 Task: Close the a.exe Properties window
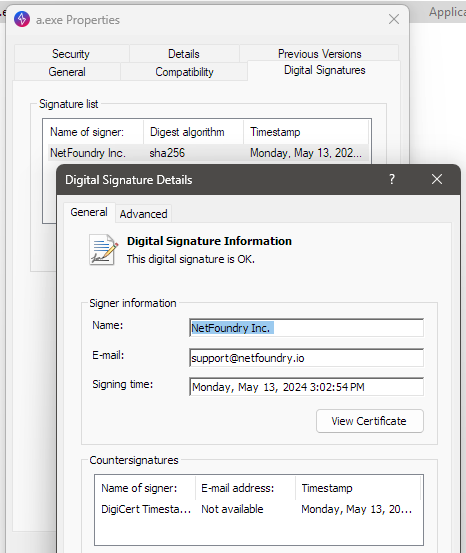(x=394, y=19)
